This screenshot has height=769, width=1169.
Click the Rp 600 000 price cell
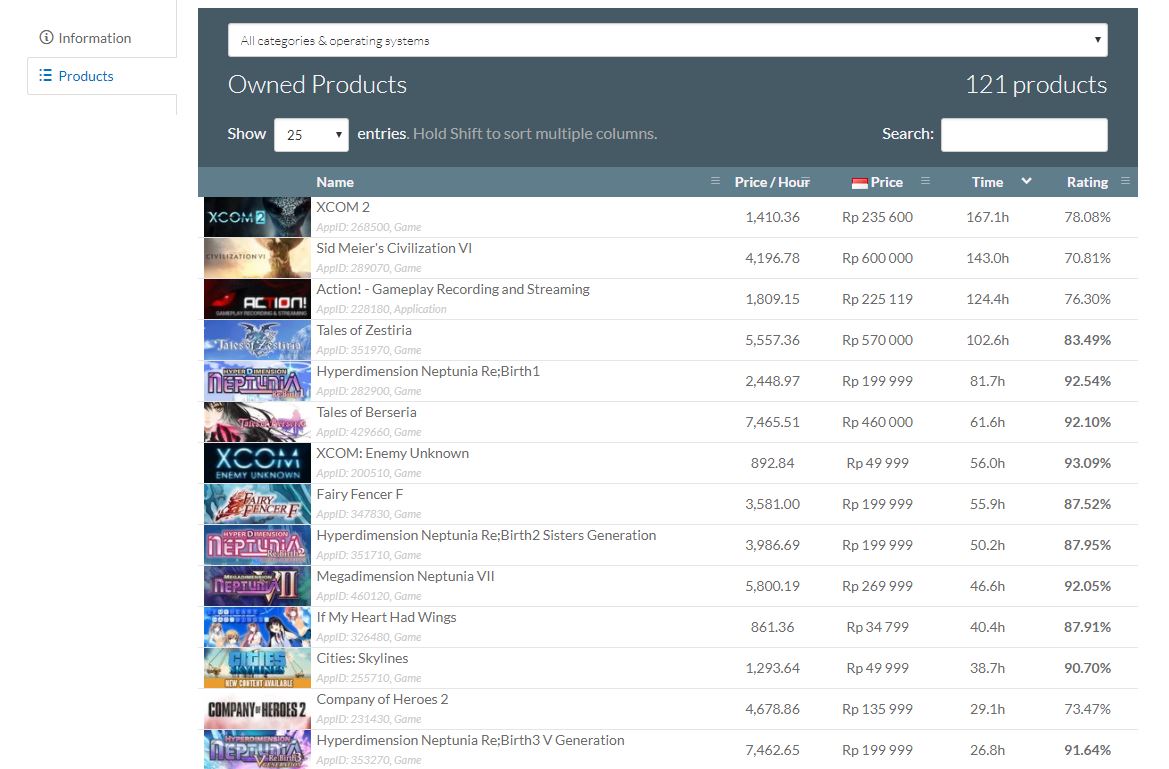coord(877,258)
